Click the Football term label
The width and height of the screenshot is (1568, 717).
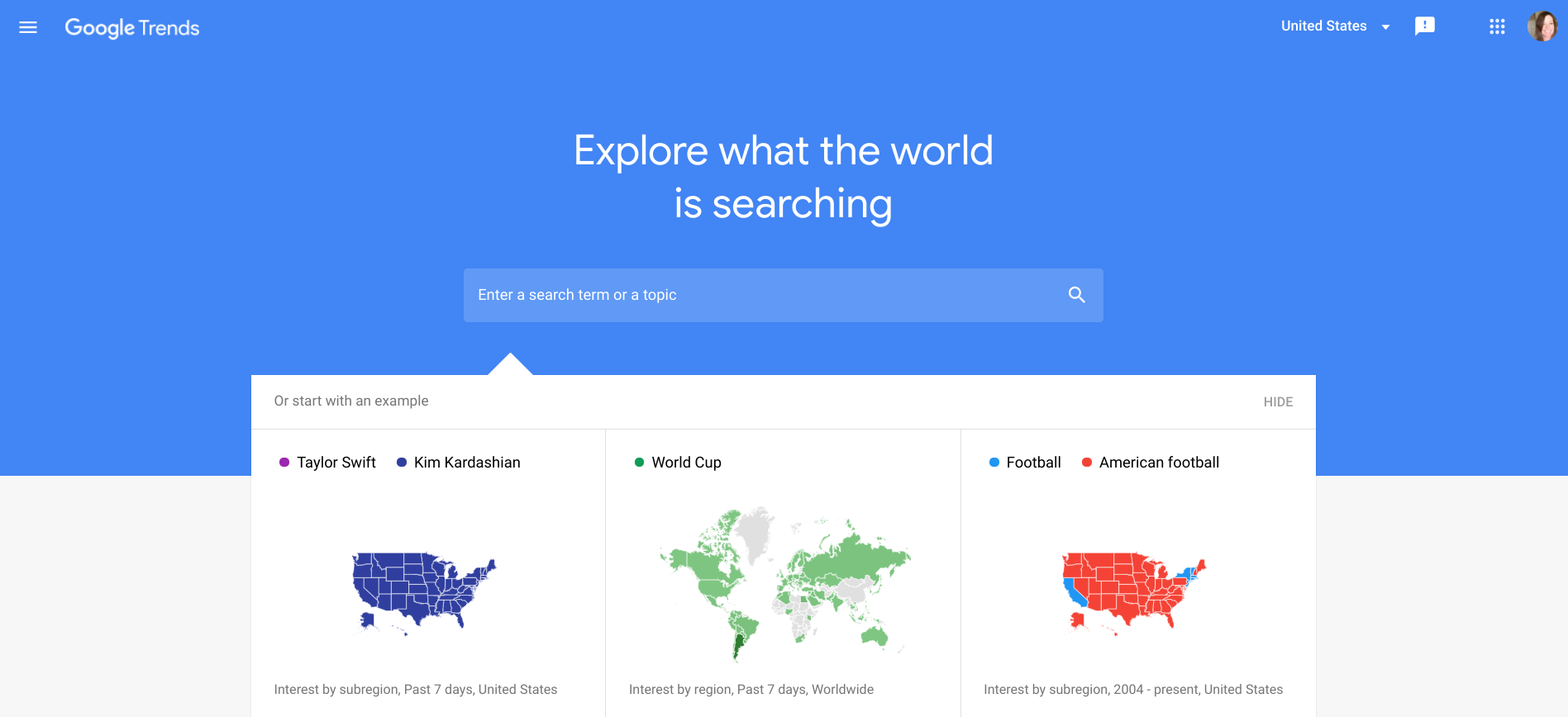pos(1033,463)
